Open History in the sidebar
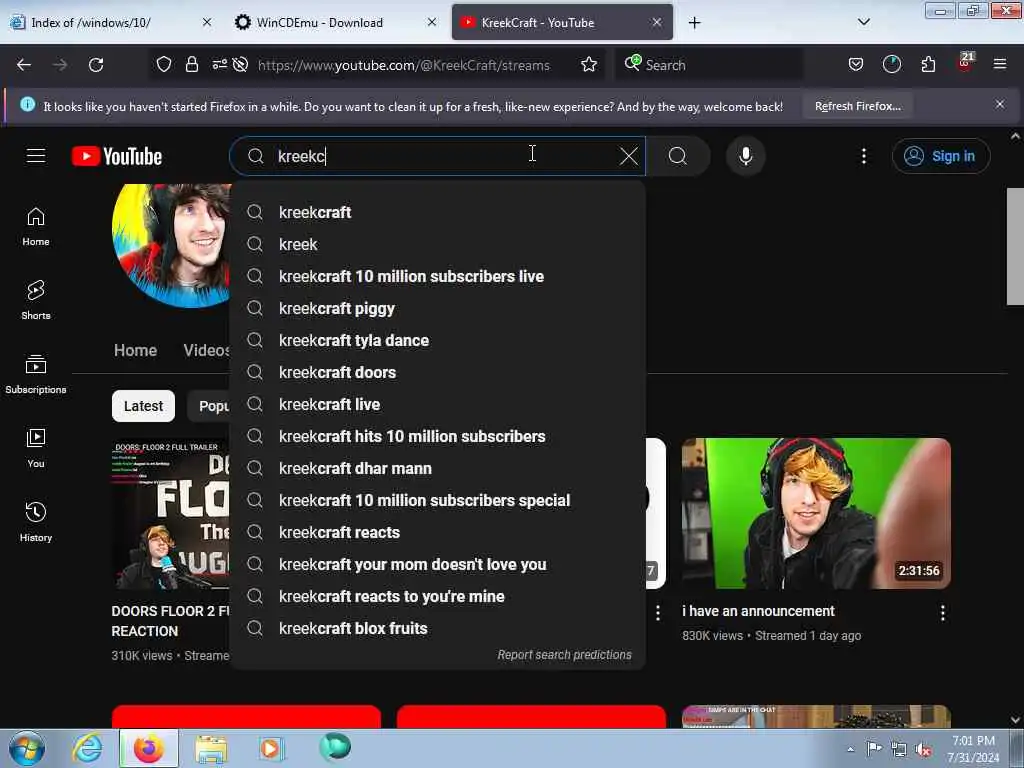 tap(36, 522)
